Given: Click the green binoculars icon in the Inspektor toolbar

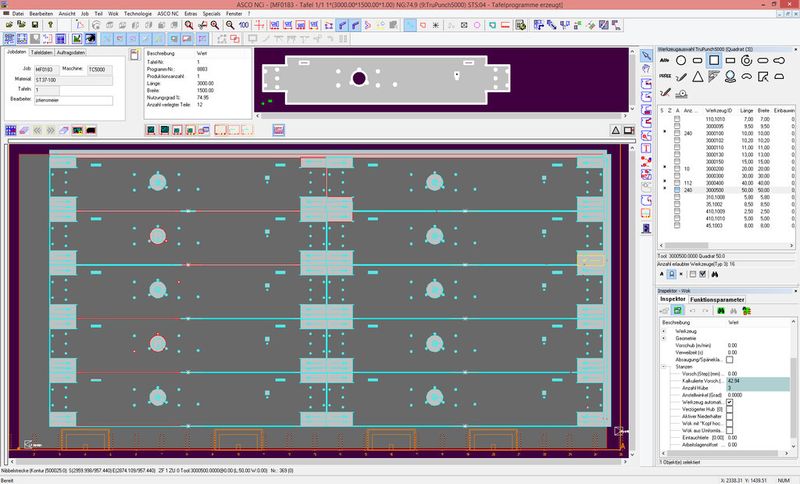Looking at the screenshot, I should tap(721, 311).
